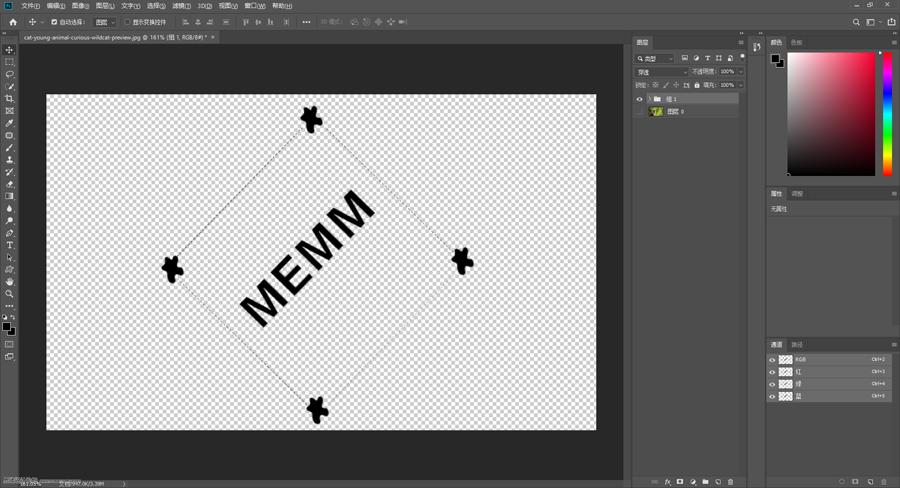Select the Horizontal Type tool
The width and height of the screenshot is (900, 488).
[10, 245]
